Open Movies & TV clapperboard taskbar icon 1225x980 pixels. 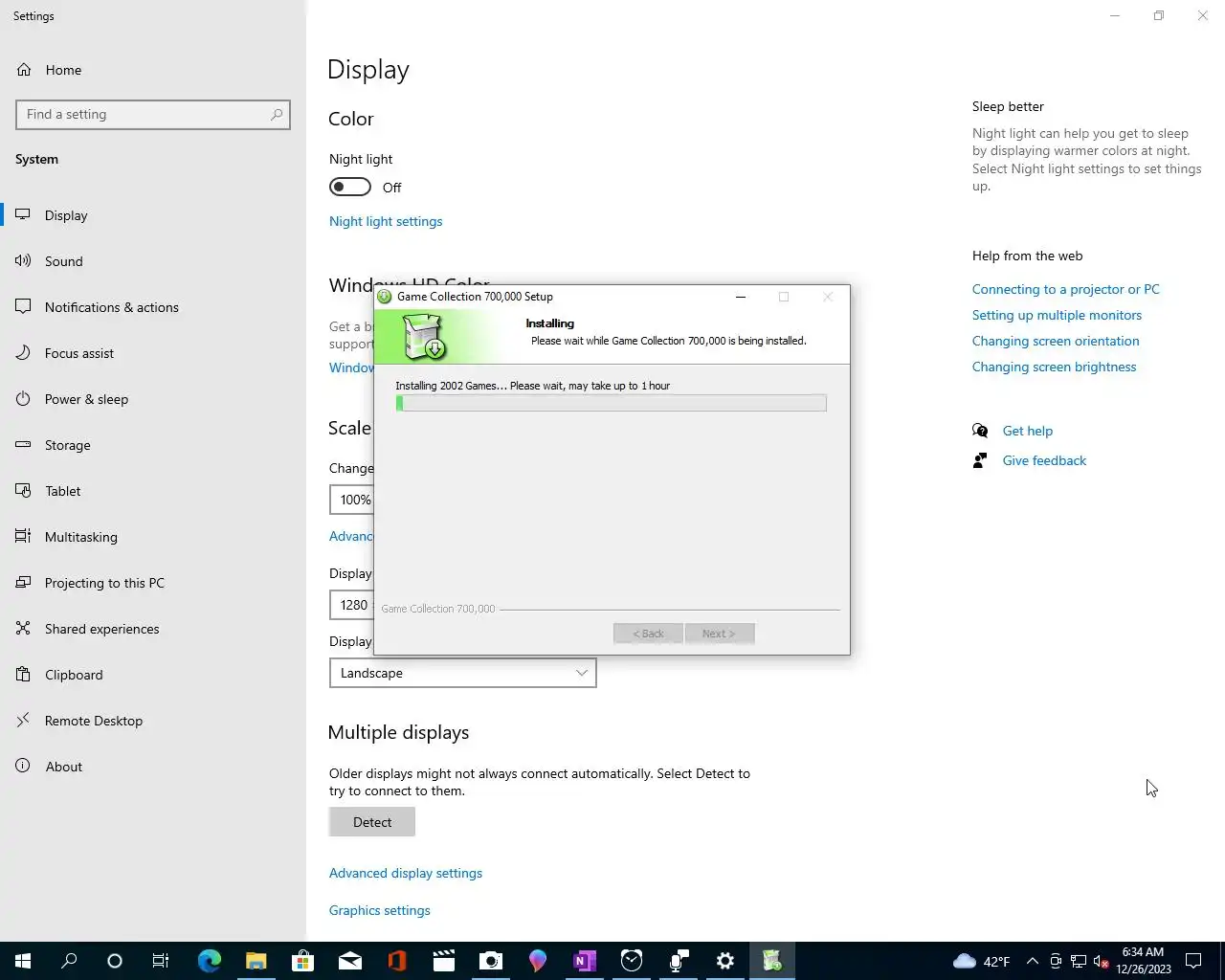[x=443, y=961]
